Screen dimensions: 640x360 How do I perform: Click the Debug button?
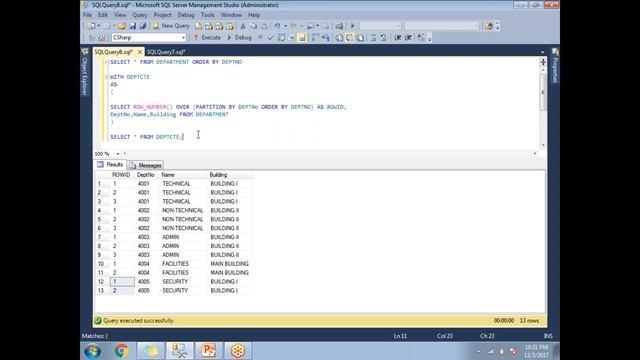click(239, 38)
